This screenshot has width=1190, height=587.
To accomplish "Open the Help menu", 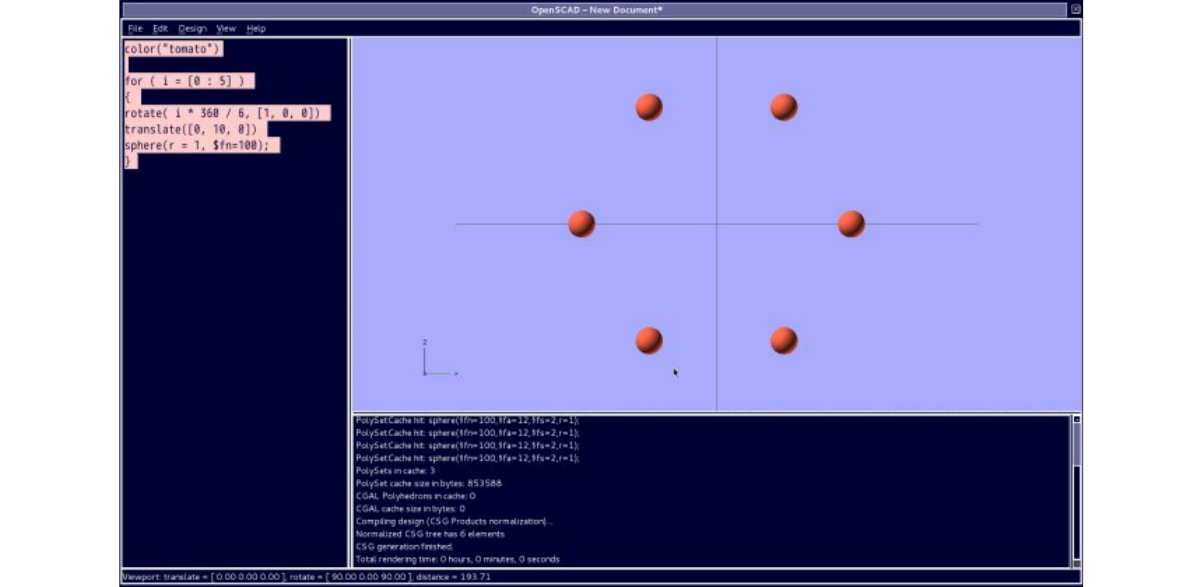I will pos(256,28).
